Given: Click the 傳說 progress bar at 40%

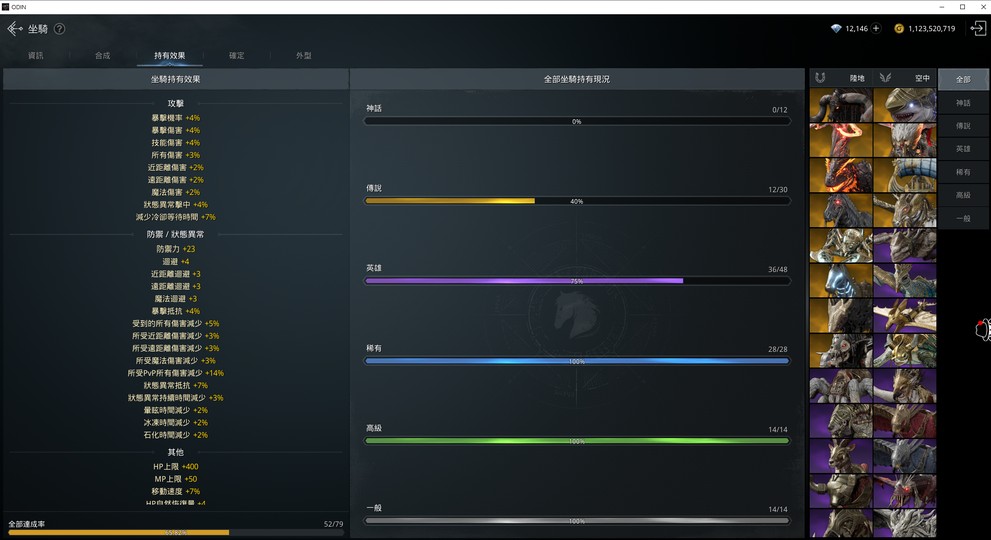Looking at the screenshot, I should pos(576,201).
